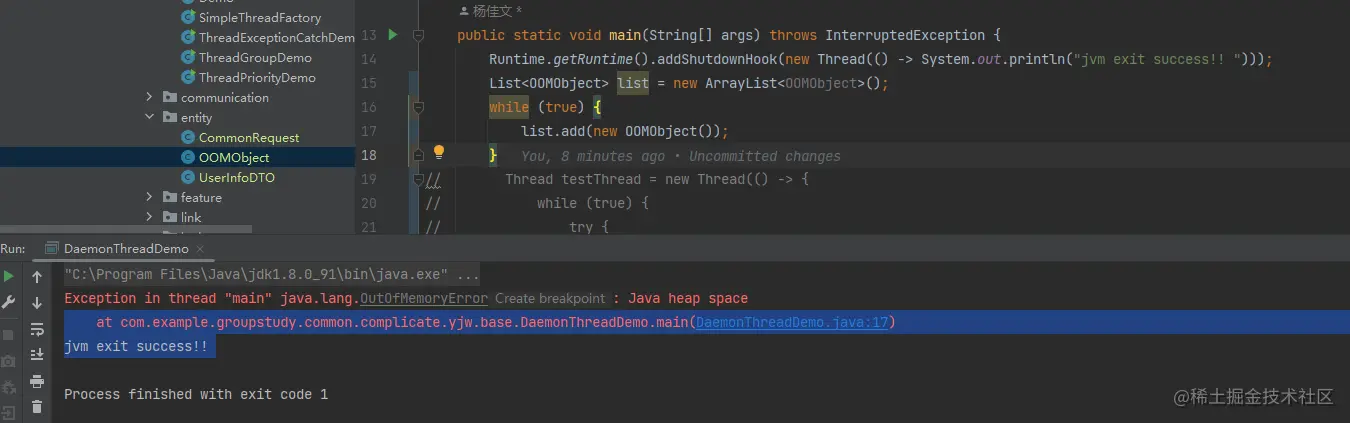Fold commented block at line 19
Screen dimensions: 1350x423
(418, 179)
